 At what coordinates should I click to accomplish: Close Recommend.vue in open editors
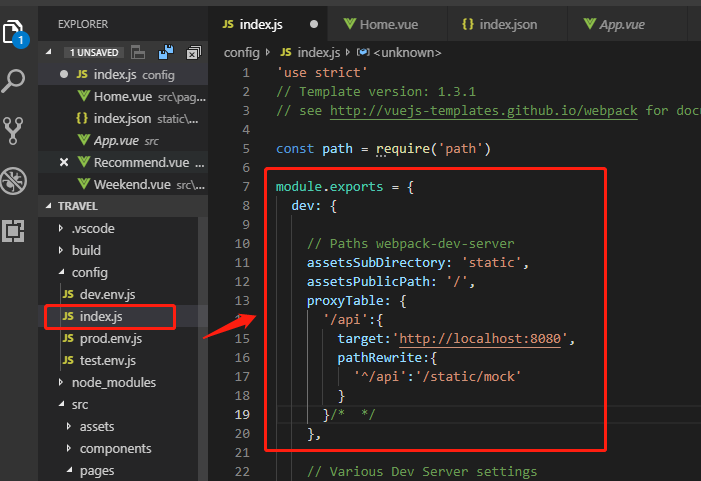pos(64,162)
